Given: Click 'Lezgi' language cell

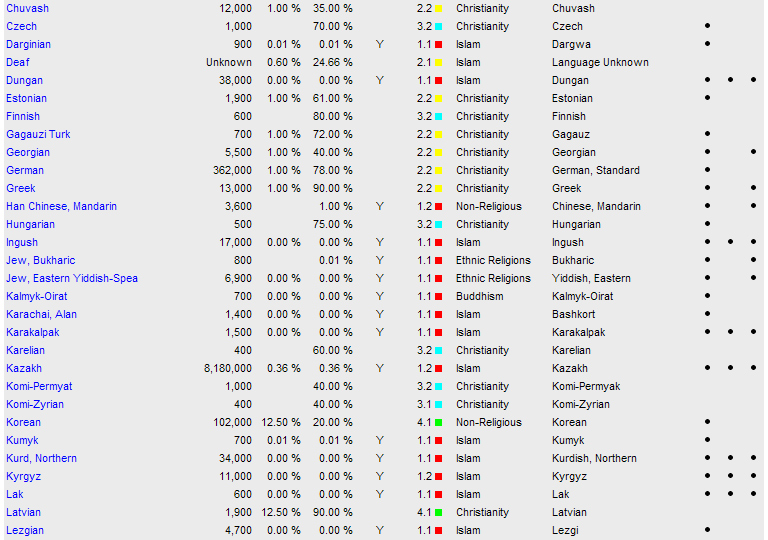Looking at the screenshot, I should point(565,531).
